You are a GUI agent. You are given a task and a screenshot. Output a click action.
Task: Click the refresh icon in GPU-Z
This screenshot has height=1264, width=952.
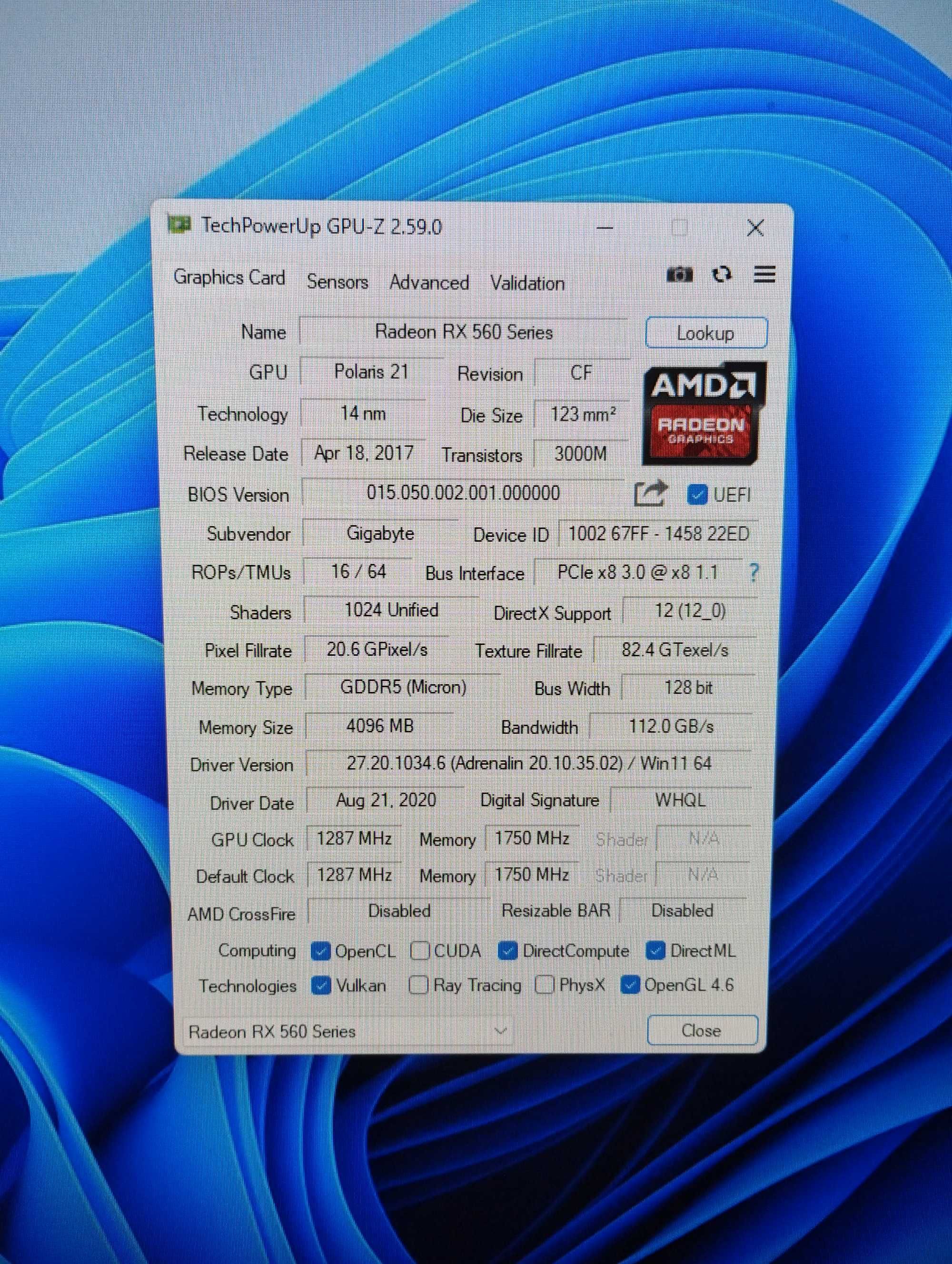click(722, 275)
